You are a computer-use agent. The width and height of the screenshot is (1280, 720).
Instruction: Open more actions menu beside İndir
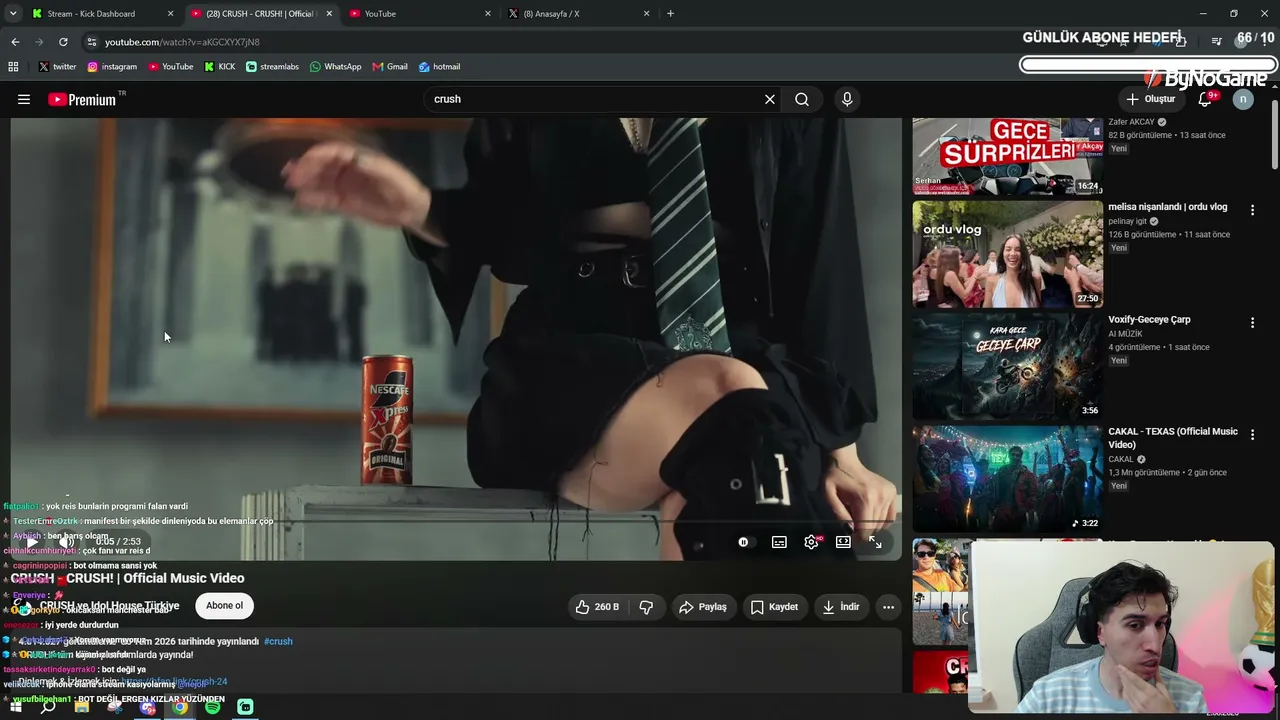(888, 607)
